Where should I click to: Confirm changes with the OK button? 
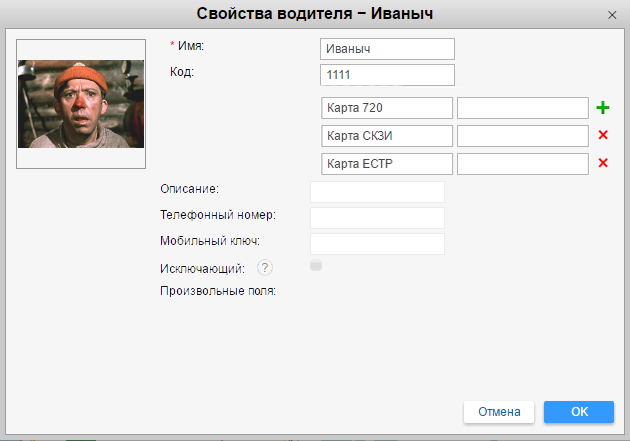click(579, 412)
